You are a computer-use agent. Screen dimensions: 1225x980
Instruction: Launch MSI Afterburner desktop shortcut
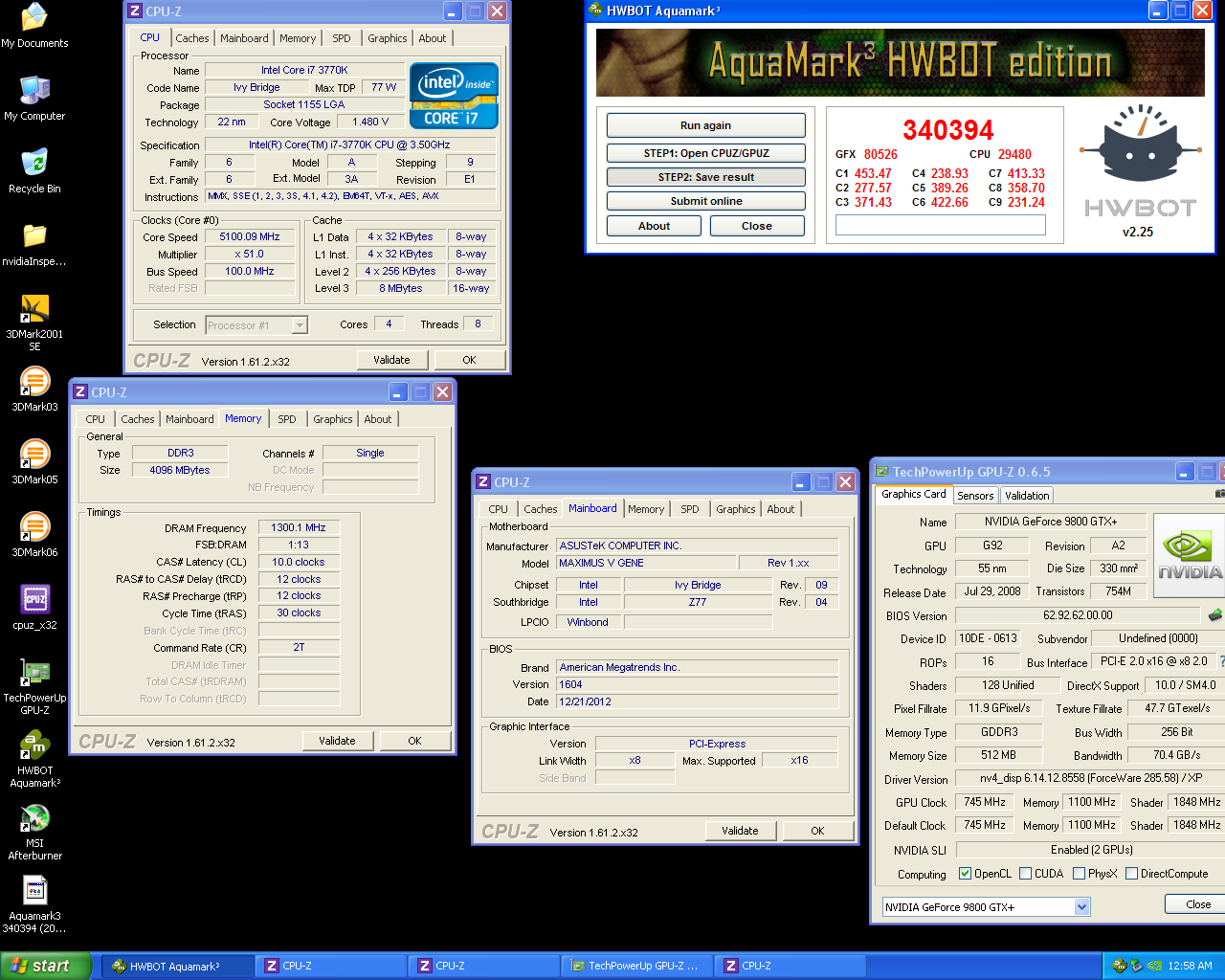(34, 832)
